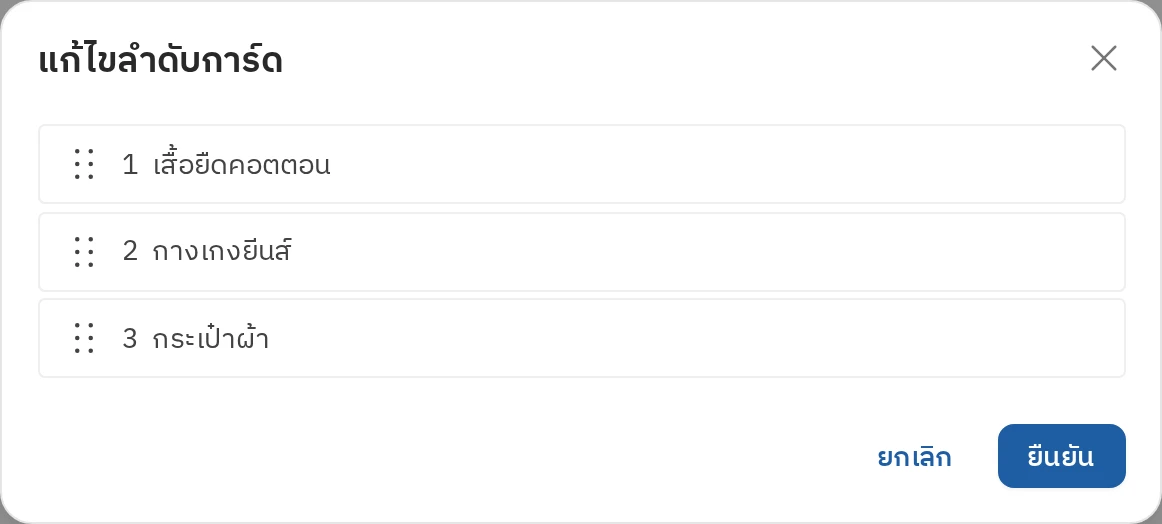Grab the six-dot grip of card 1
This screenshot has height=524, width=1162.
pyautogui.click(x=84, y=164)
